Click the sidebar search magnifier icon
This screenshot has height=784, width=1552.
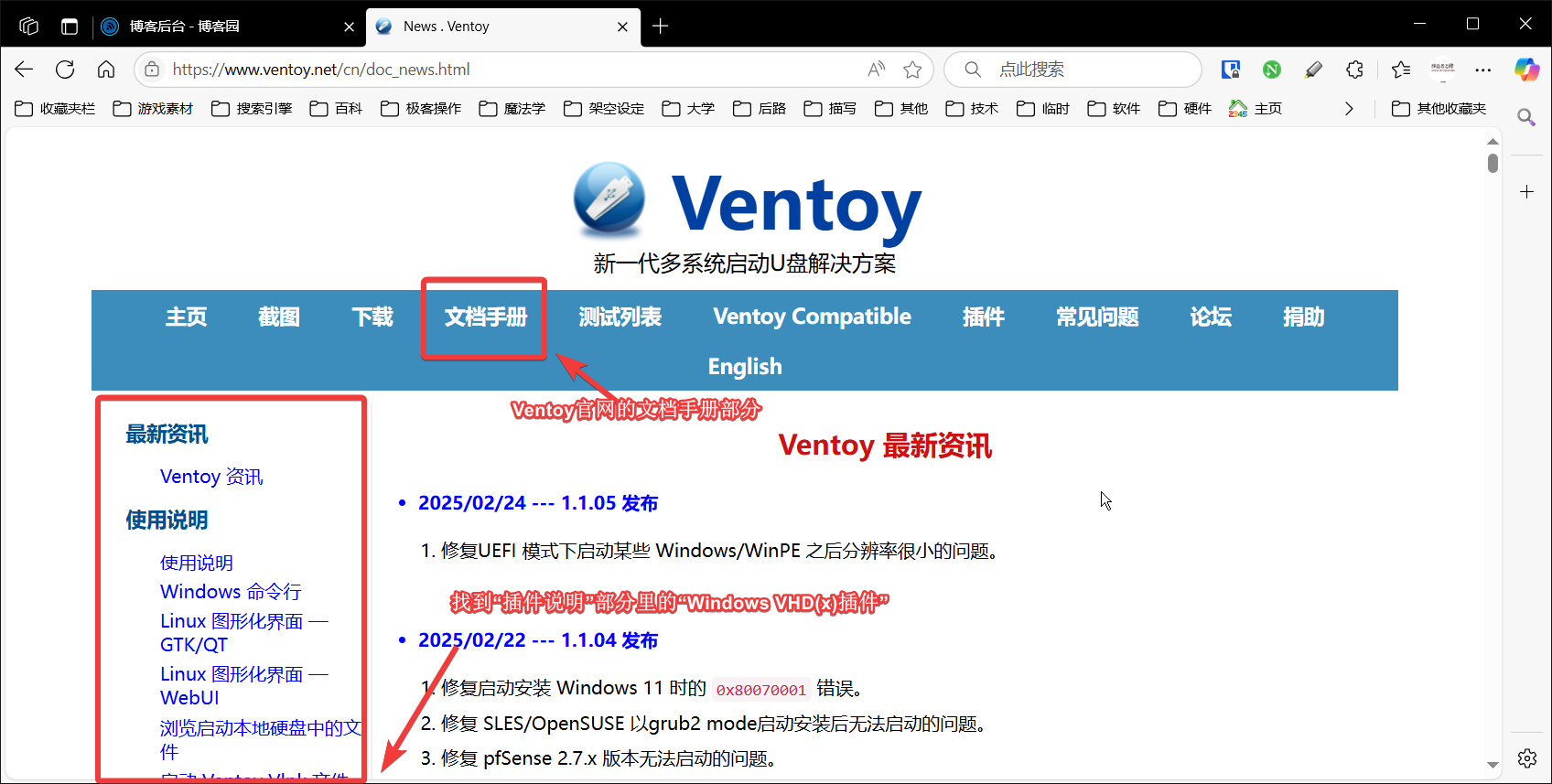tap(1525, 117)
